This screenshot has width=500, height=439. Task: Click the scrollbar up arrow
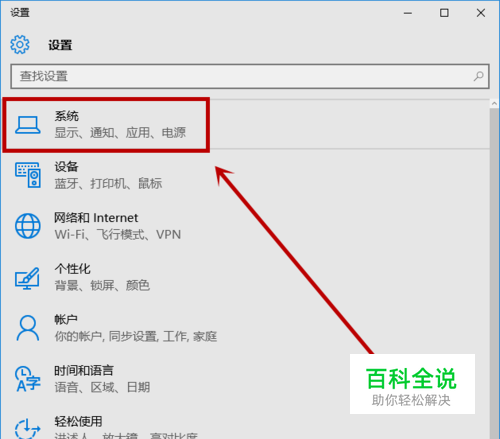[x=494, y=104]
